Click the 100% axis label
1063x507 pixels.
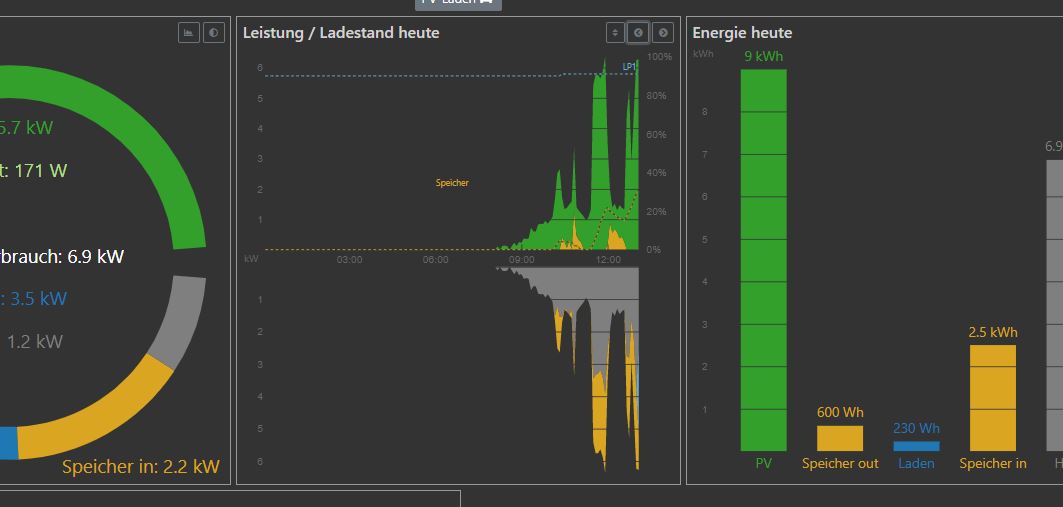click(660, 57)
